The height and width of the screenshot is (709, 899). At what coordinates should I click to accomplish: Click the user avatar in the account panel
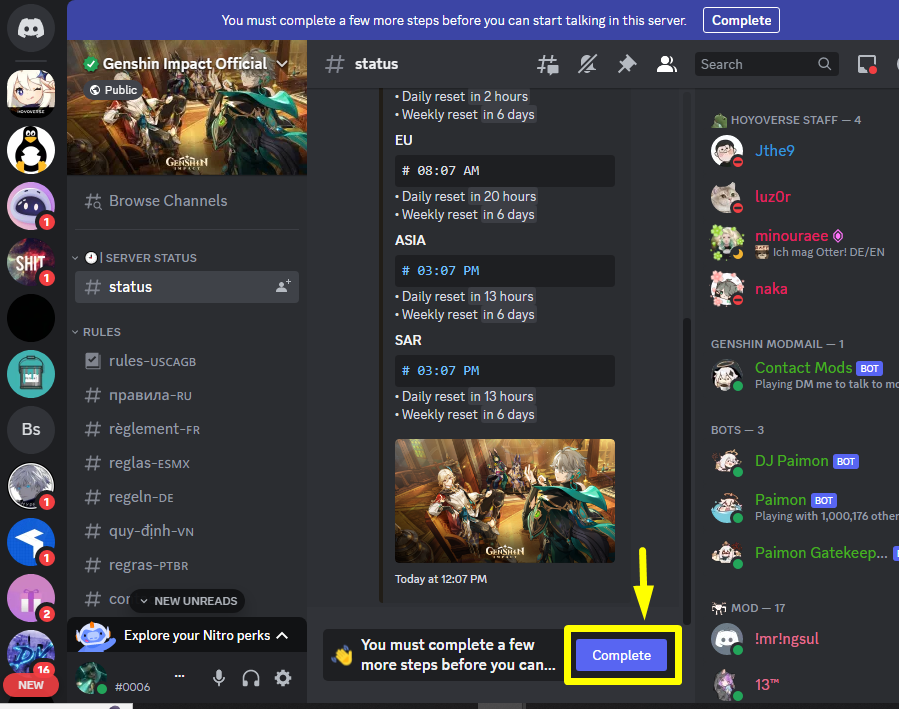(x=91, y=678)
